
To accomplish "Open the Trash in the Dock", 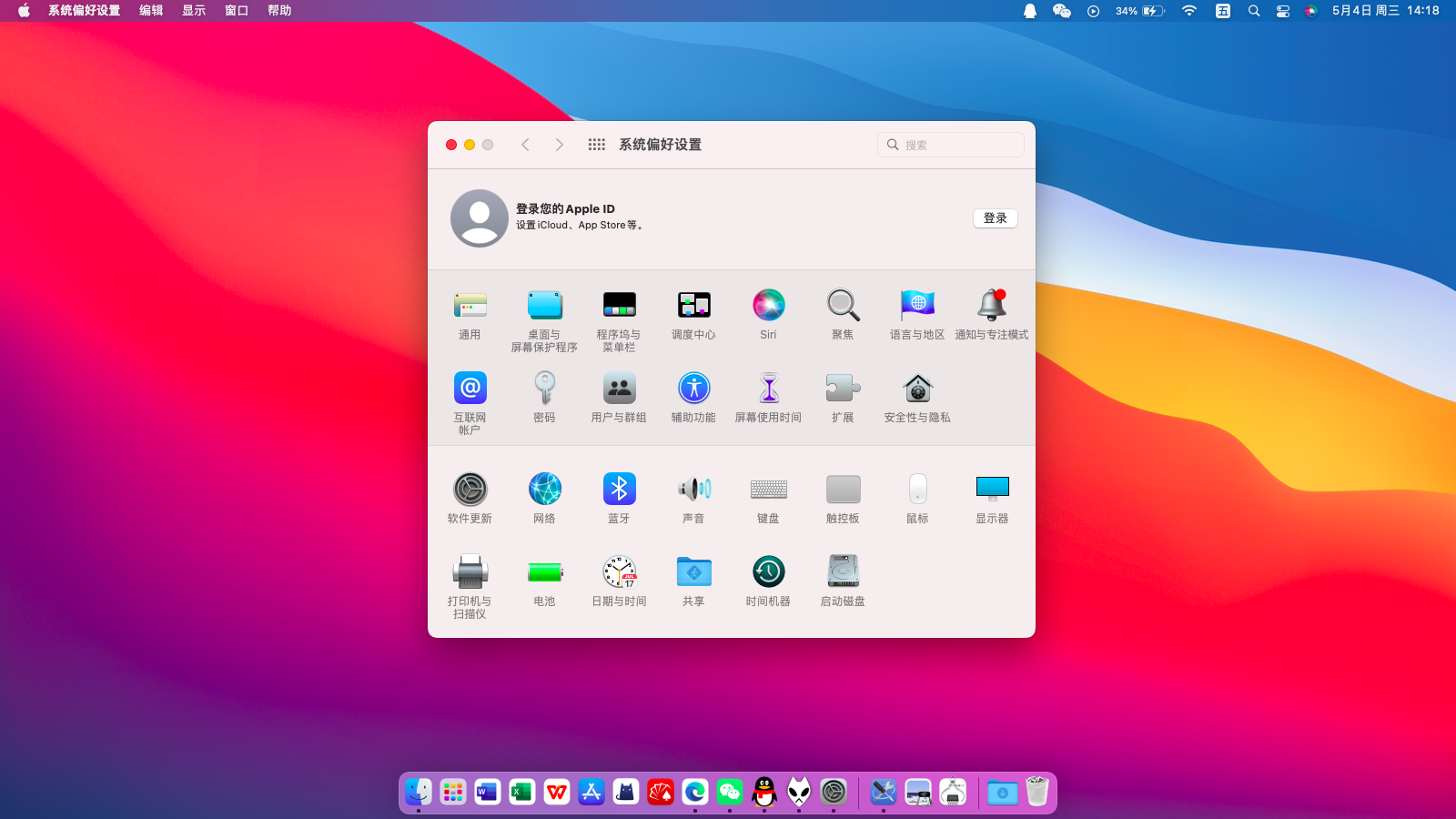I will coord(1037,793).
